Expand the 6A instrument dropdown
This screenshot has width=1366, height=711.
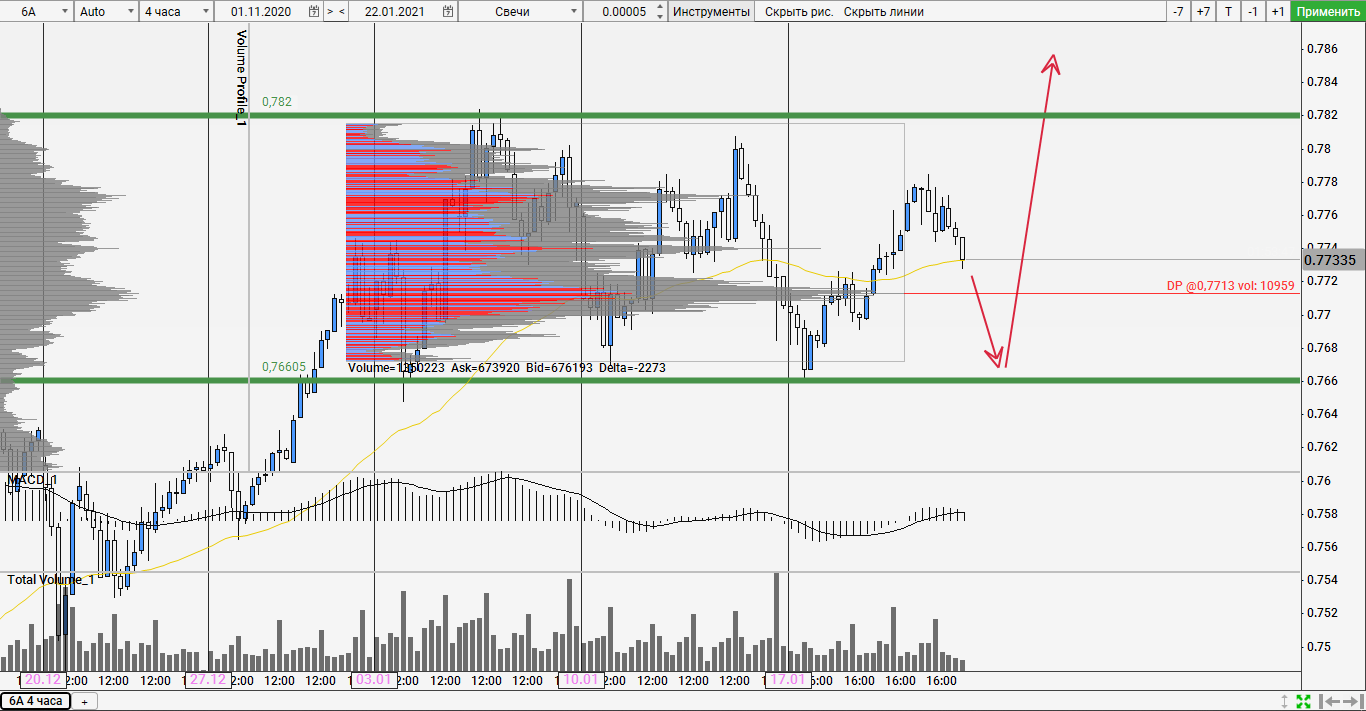coord(64,12)
